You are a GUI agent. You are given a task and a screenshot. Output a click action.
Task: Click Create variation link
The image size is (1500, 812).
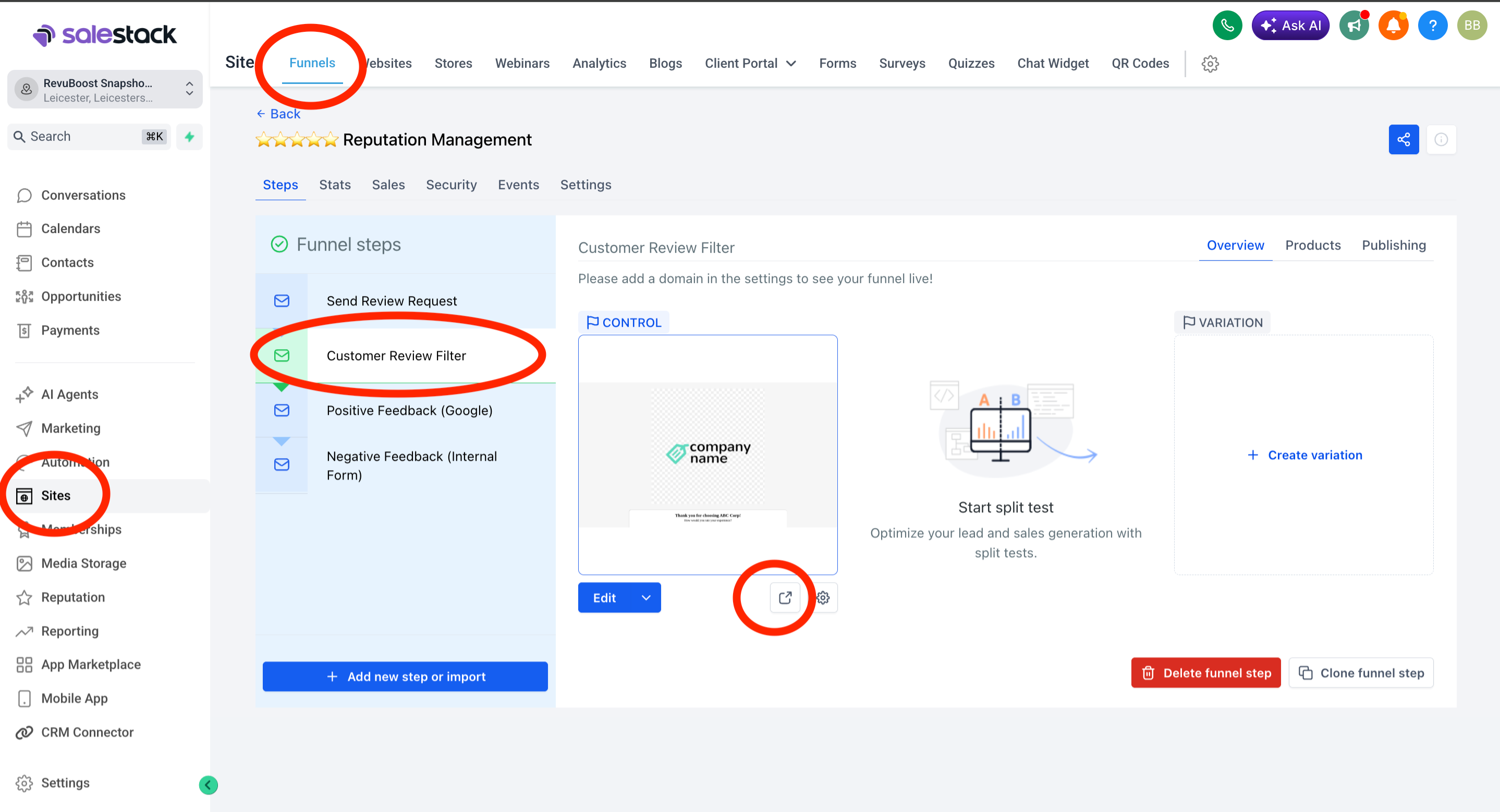[x=1304, y=455]
